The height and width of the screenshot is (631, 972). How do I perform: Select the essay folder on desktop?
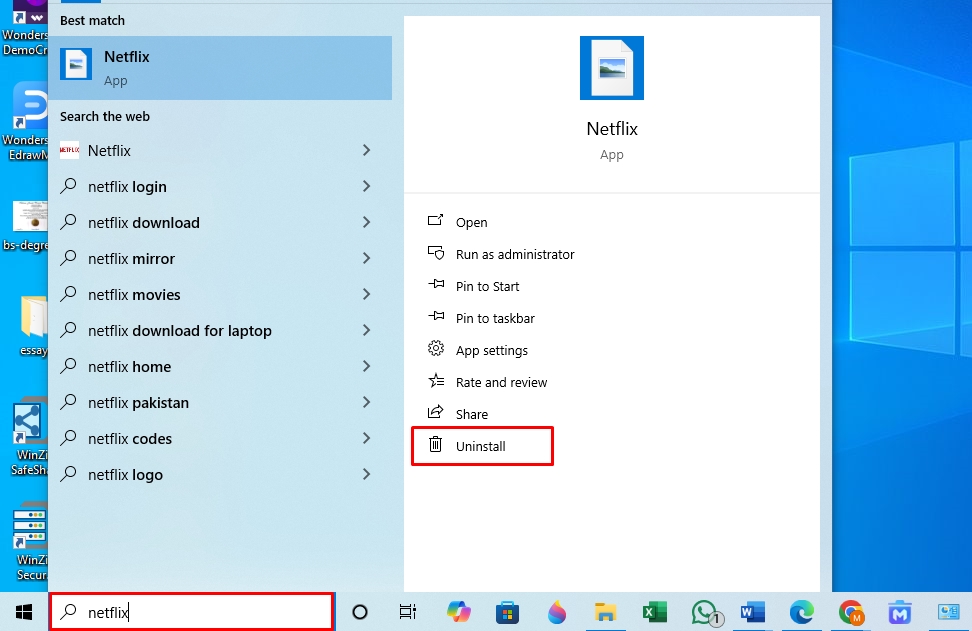[33, 327]
